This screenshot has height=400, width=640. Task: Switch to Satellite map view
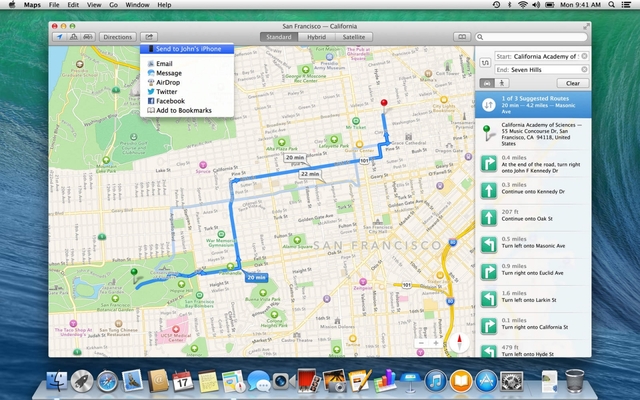(354, 37)
